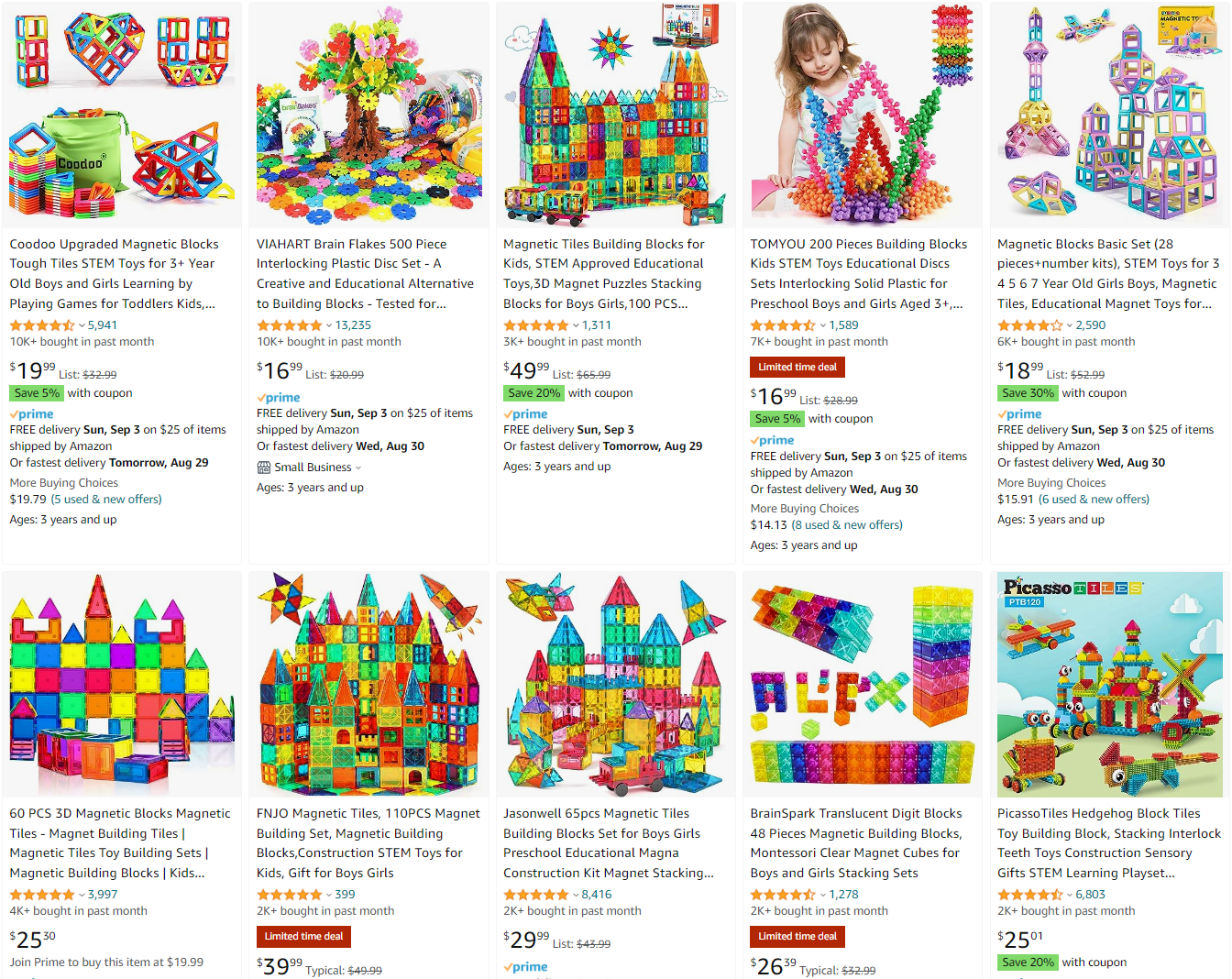The width and height of the screenshot is (1232, 979).
Task: Click the prime logo under Jasonwell $29.99
Action: tap(525, 967)
